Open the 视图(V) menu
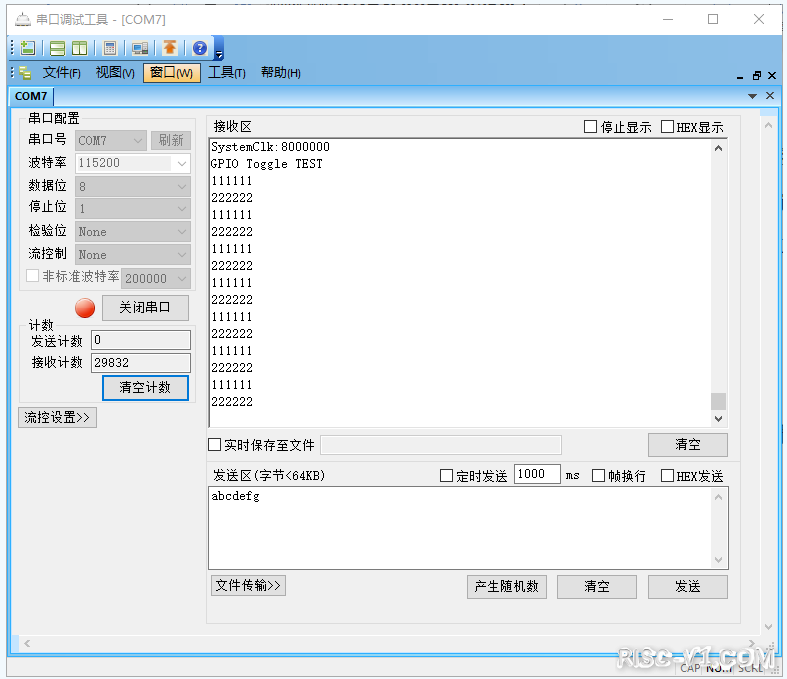The image size is (787, 679). coord(115,73)
